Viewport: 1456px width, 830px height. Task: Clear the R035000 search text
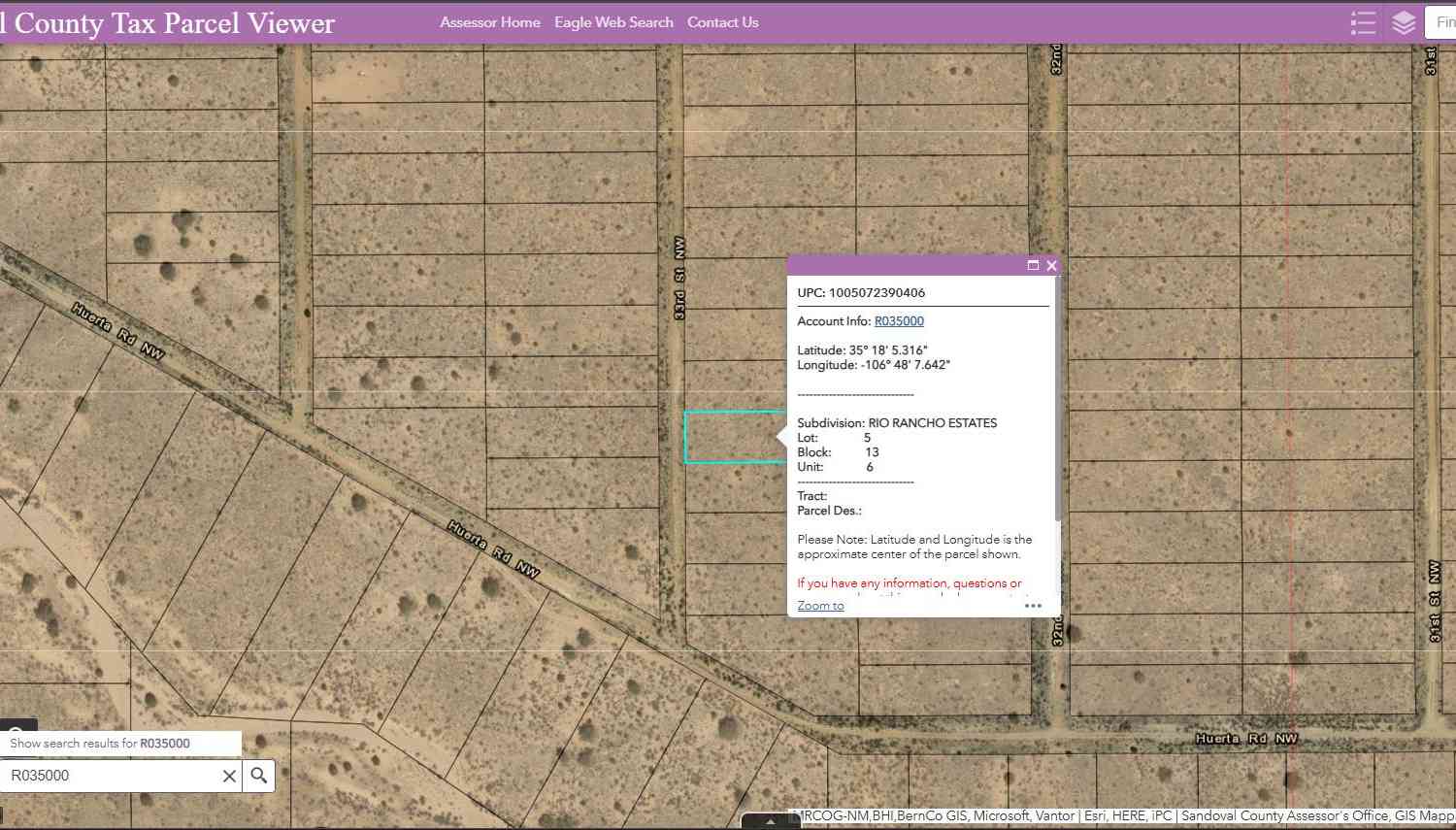pyautogui.click(x=229, y=776)
